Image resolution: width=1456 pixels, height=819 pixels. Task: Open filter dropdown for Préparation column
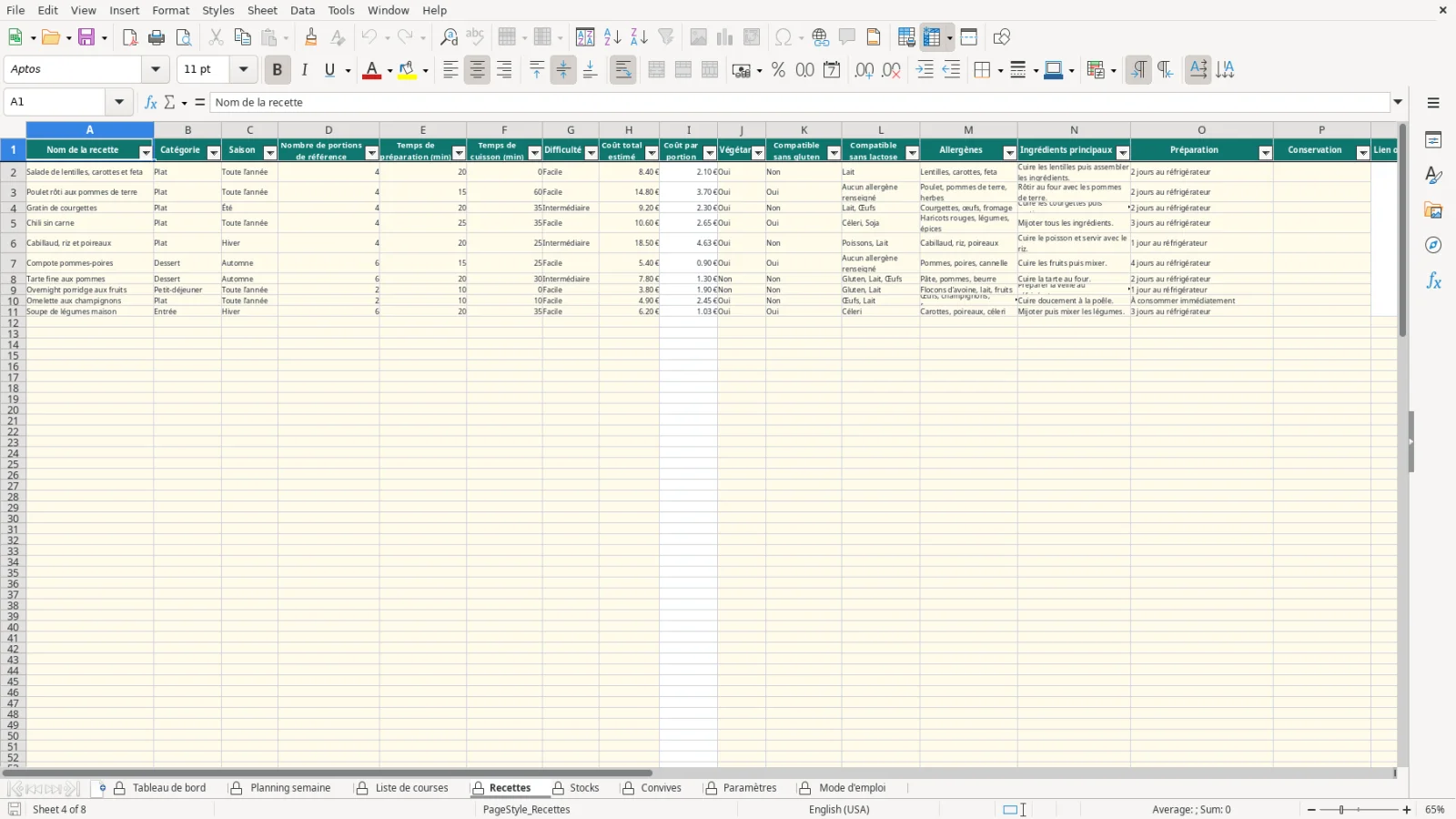(x=1266, y=153)
